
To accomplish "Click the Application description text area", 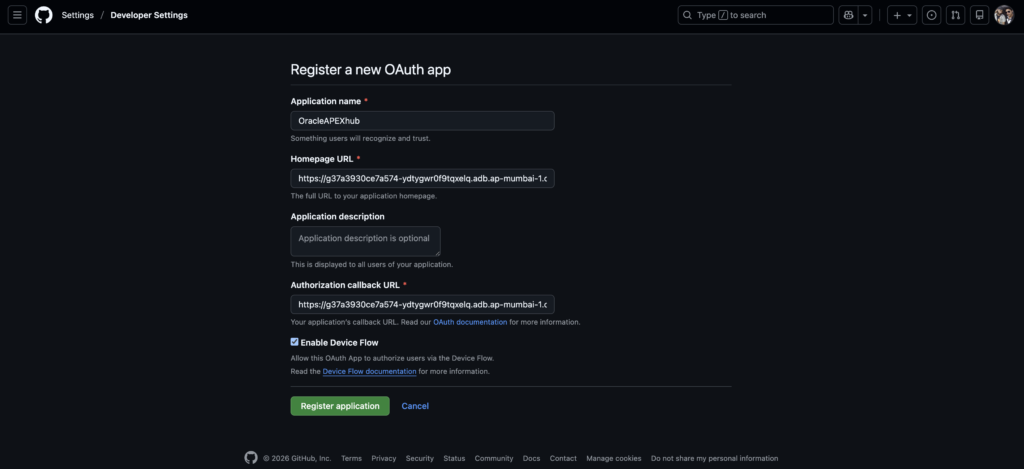I will [x=365, y=240].
